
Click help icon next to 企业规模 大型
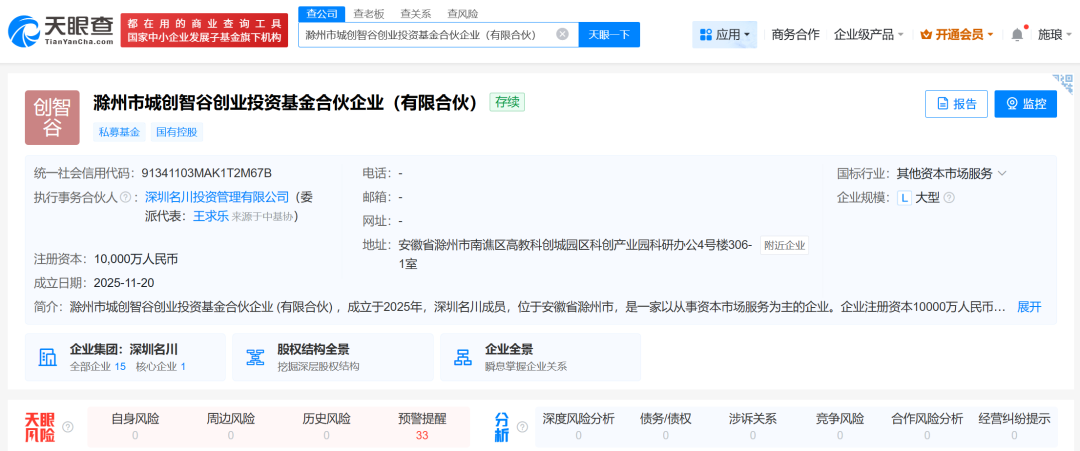[x=949, y=198]
